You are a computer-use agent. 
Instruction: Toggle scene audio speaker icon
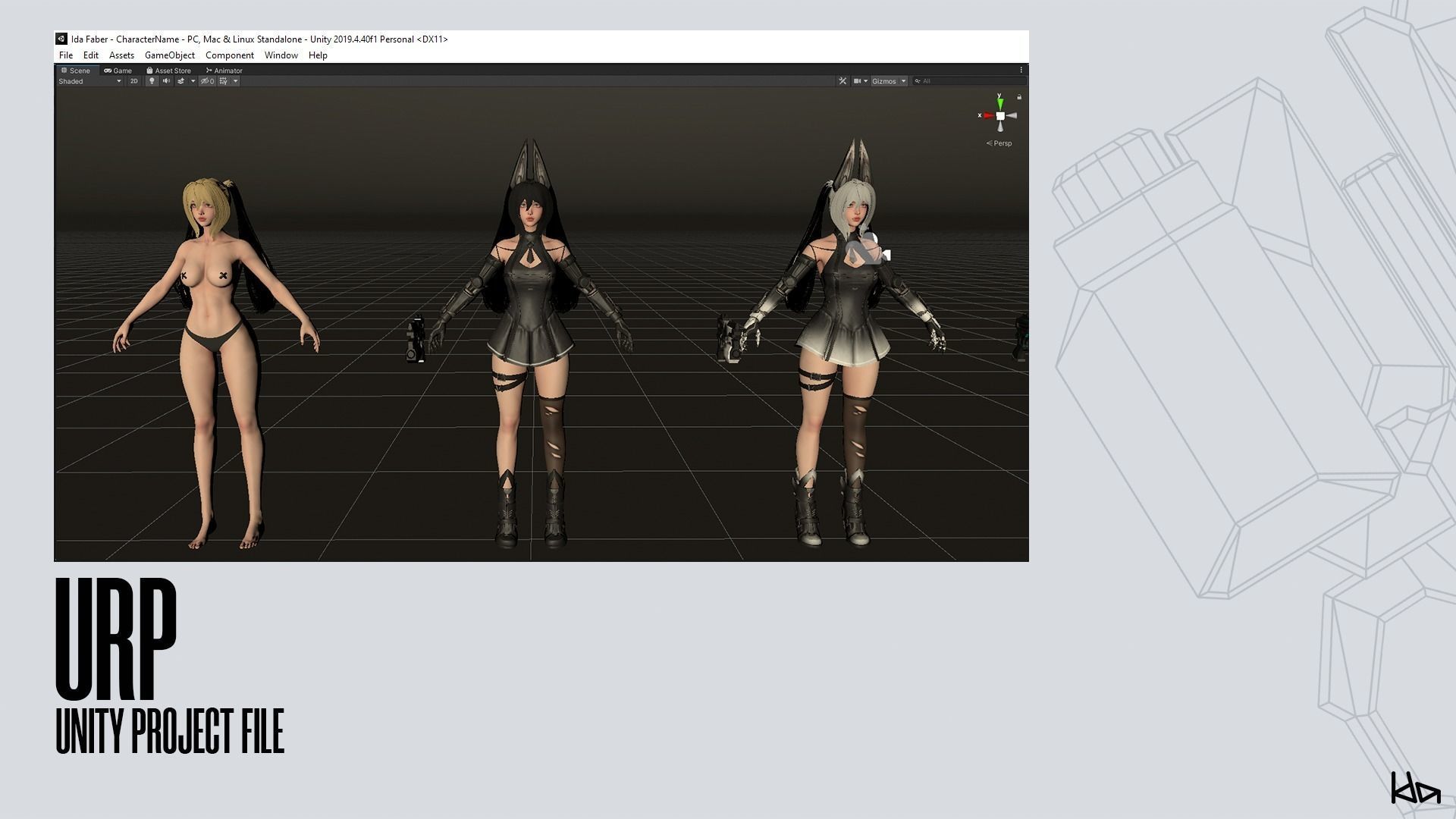click(166, 81)
